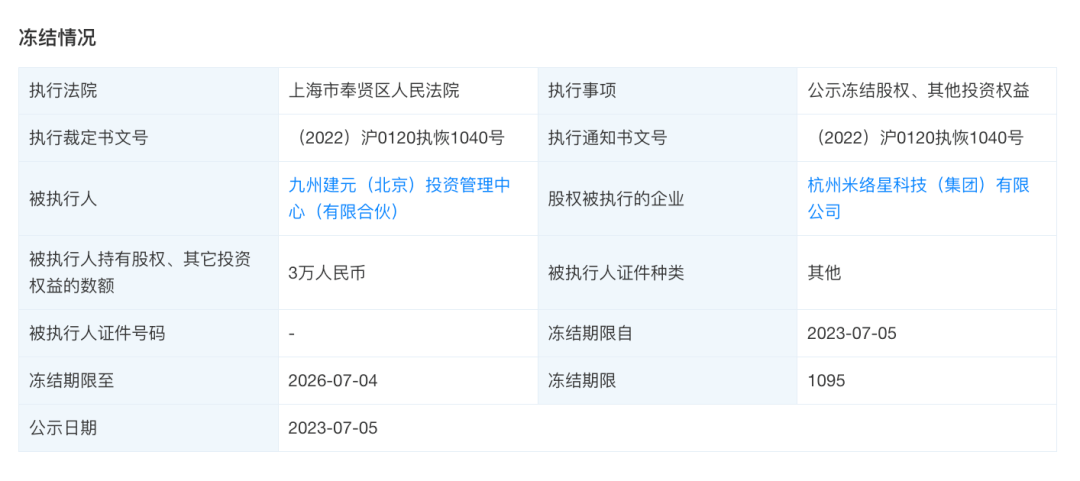The height and width of the screenshot is (481, 1080).
Task: Click the 1095 freeze period value
Action: (x=826, y=380)
